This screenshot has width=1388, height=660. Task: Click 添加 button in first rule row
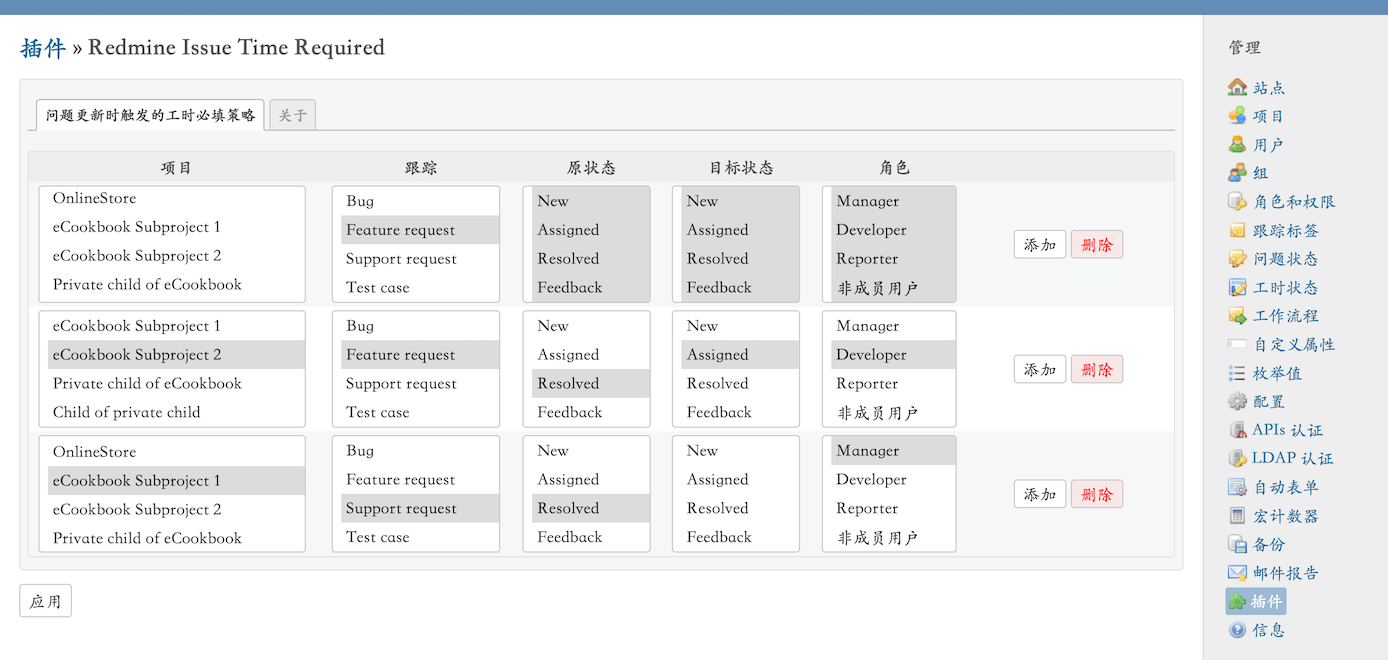1040,245
